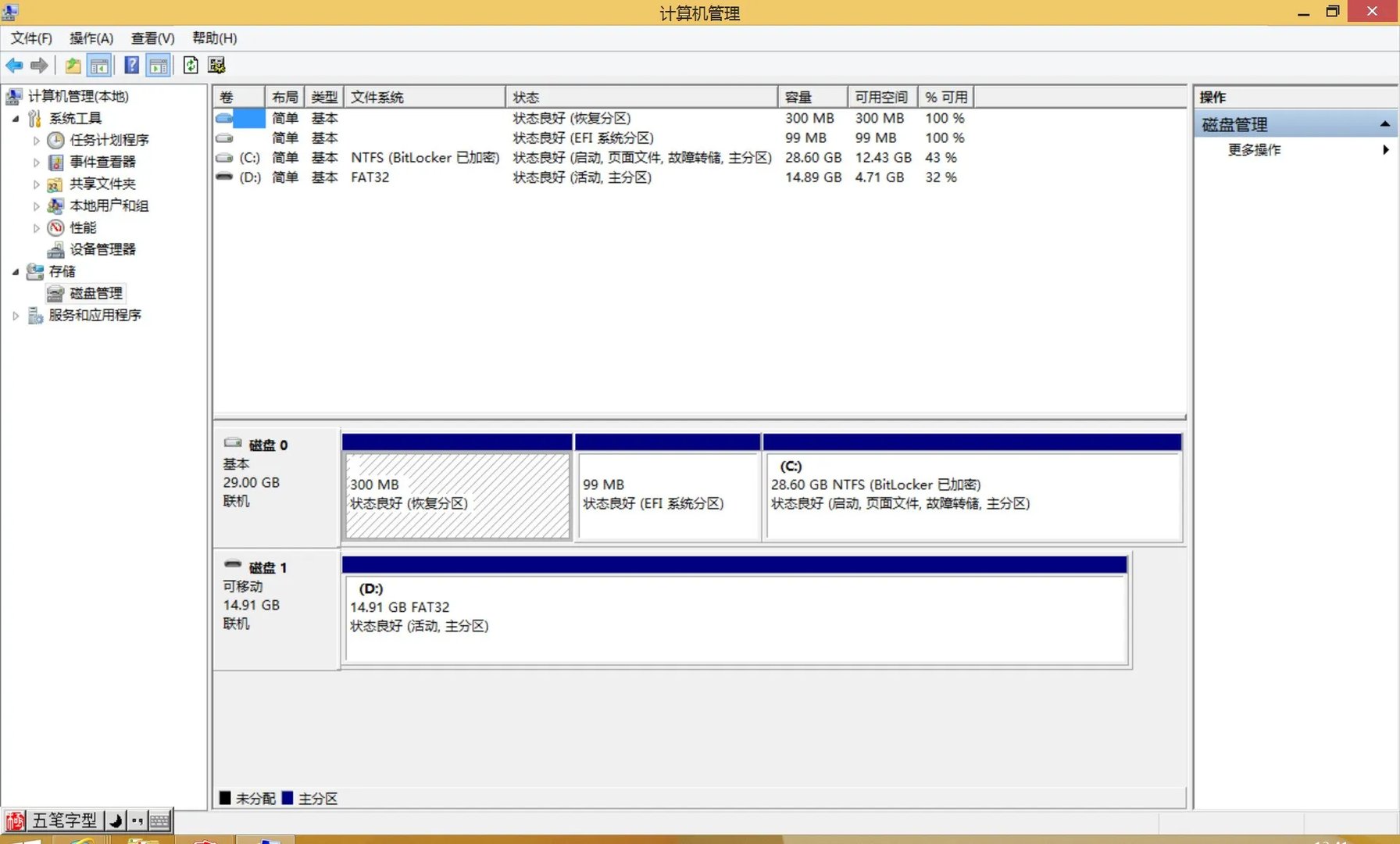The height and width of the screenshot is (844, 1400).
Task: Collapse the Disk Management (磁盘管理) actions section arrow
Action: (1384, 124)
